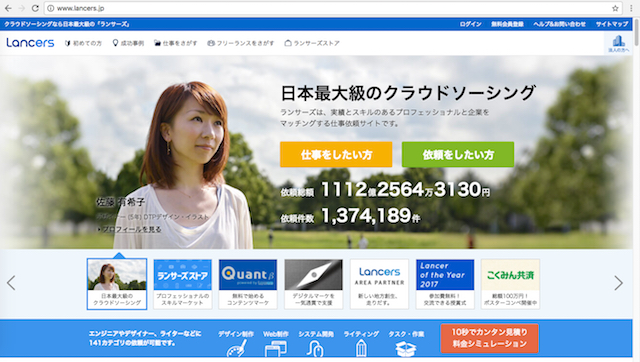Open ランサーズストア menu item
640x362 pixels.
[312, 43]
